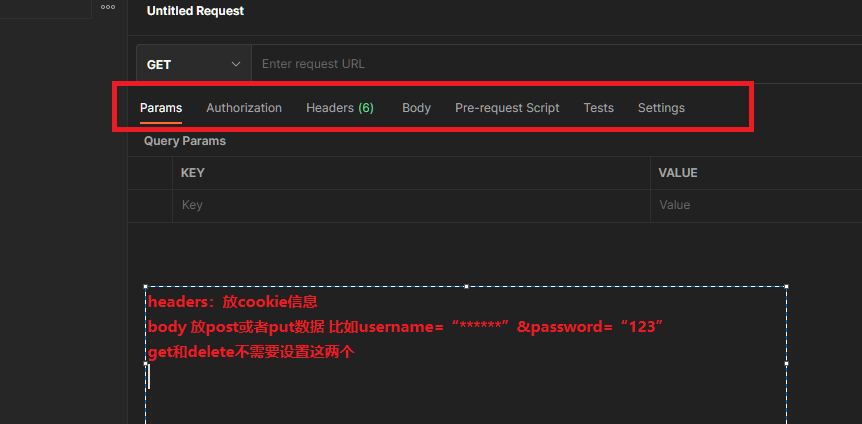Switch to the Body tab

[x=416, y=108]
